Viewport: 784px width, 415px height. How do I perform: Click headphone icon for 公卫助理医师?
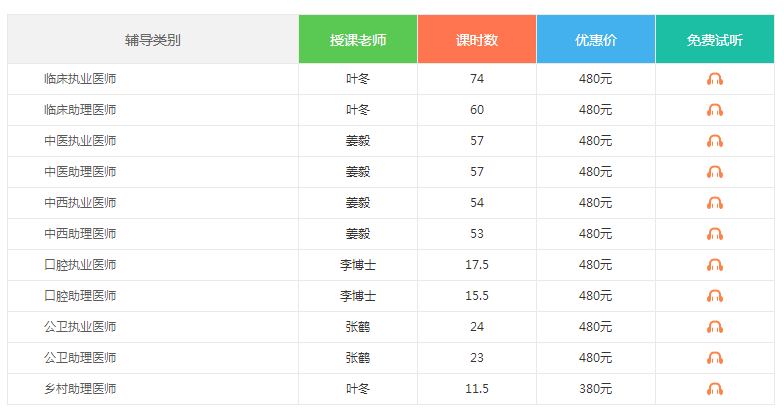715,358
